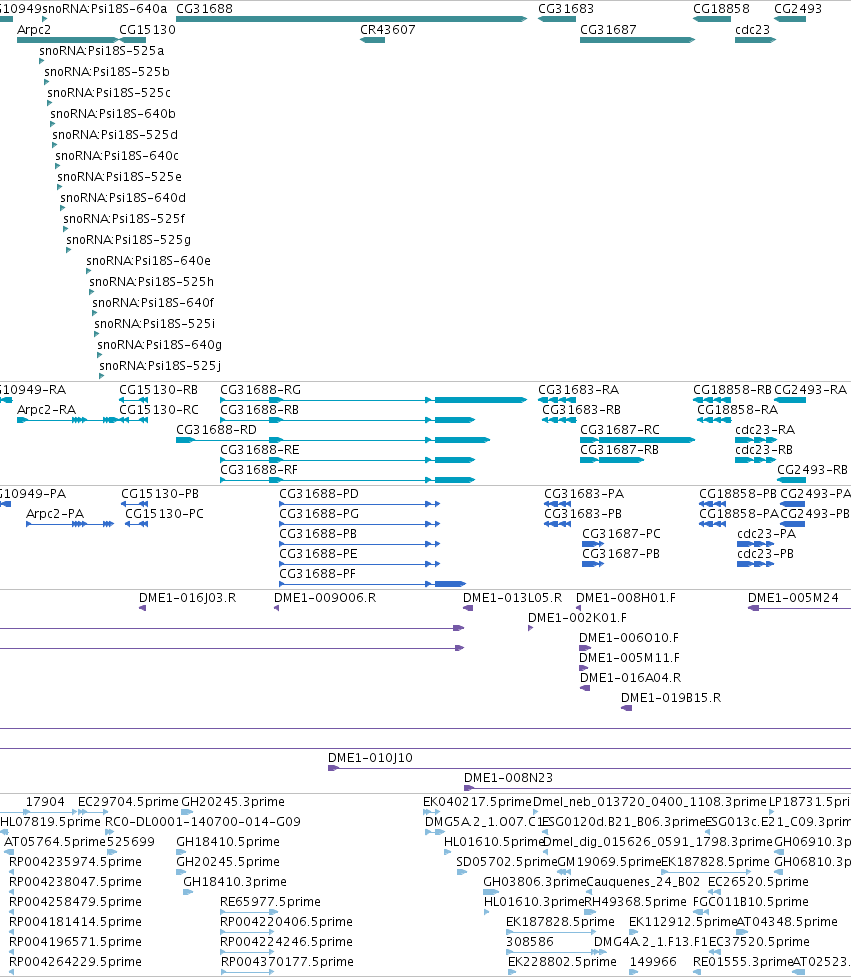Click the GH03806.3prime EST label
The width and height of the screenshot is (851, 977).
(x=535, y=882)
